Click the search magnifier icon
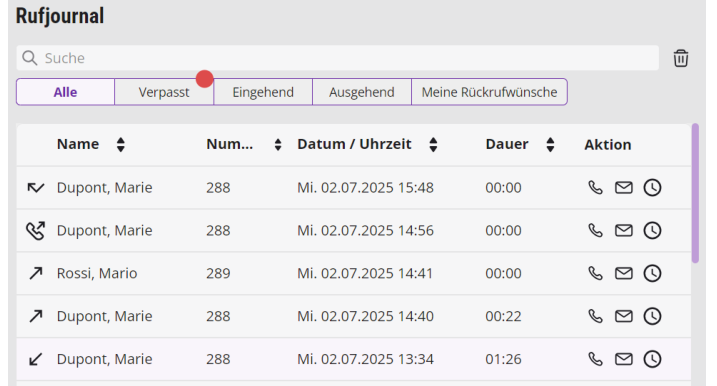The height and width of the screenshot is (386, 717). coord(30,58)
